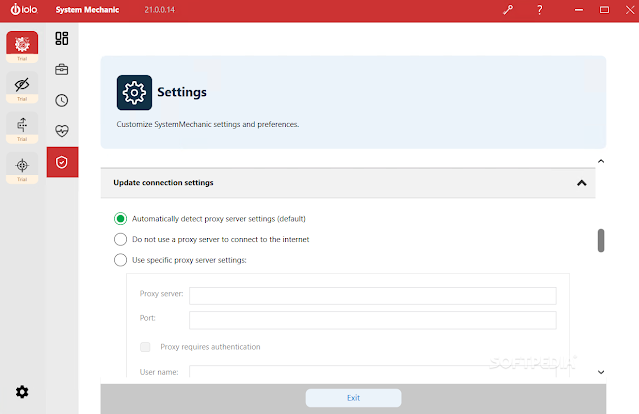Click the Settings gear header icon

[x=134, y=92]
